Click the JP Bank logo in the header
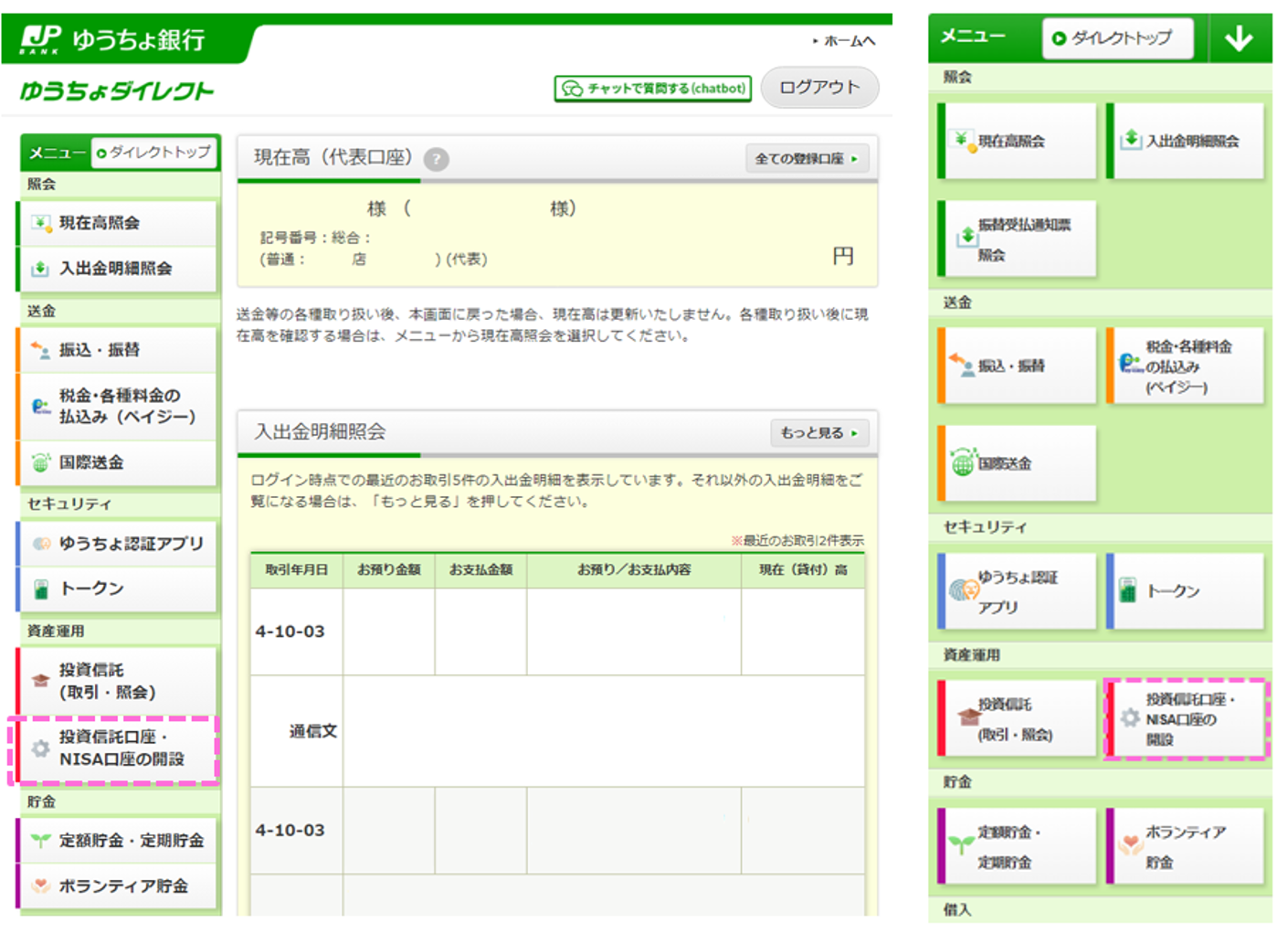This screenshot has width=1288, height=933. (41, 39)
